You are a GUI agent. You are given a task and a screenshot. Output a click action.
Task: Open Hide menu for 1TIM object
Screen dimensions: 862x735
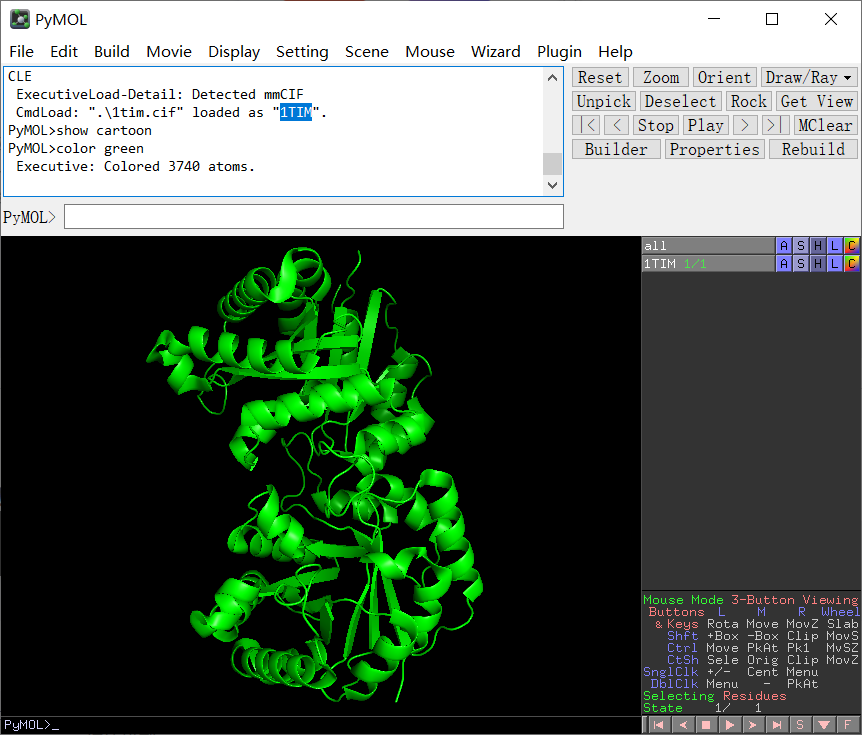(818, 264)
